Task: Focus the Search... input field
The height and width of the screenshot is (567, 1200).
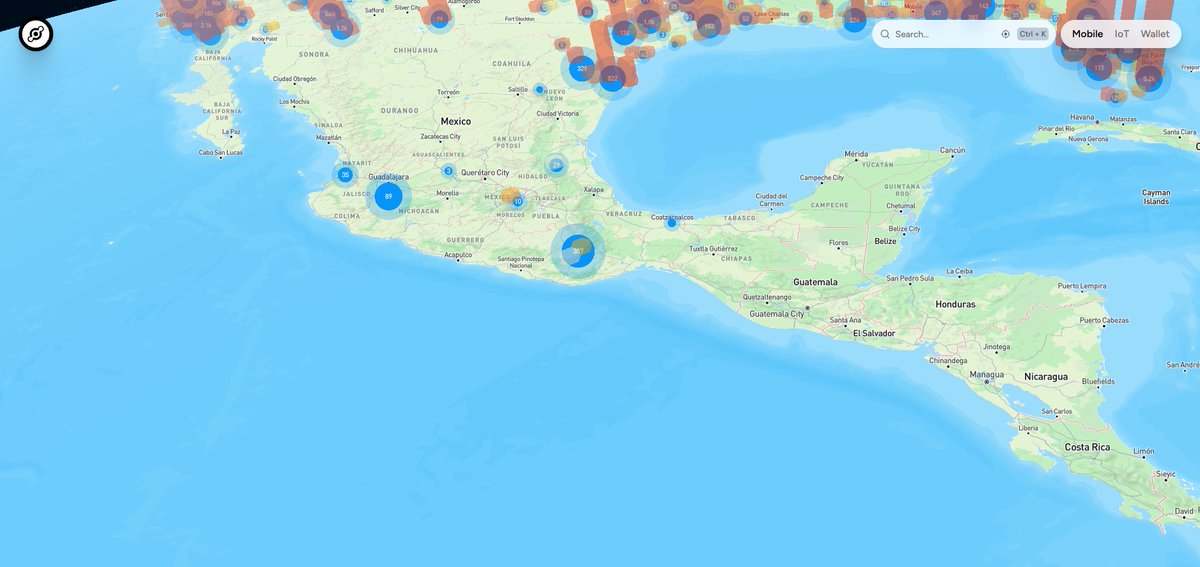Action: pos(945,34)
